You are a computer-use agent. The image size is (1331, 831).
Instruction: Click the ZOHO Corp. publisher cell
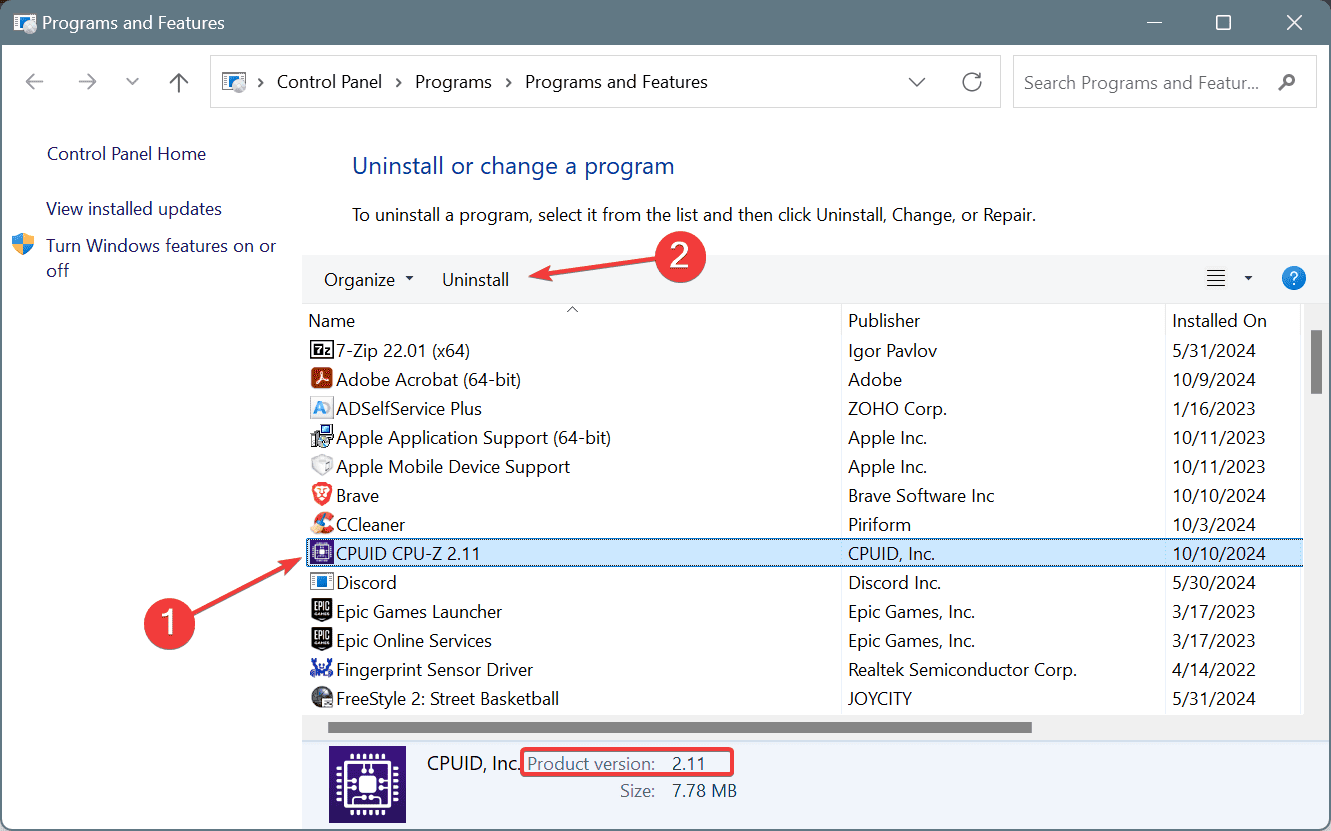(x=897, y=409)
